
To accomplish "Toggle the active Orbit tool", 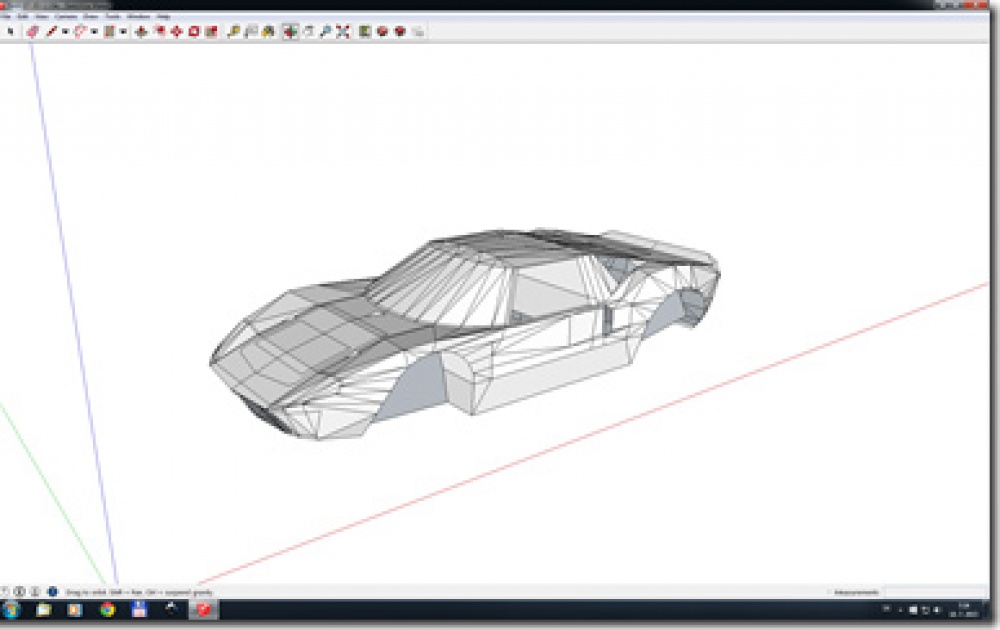I will (290, 31).
